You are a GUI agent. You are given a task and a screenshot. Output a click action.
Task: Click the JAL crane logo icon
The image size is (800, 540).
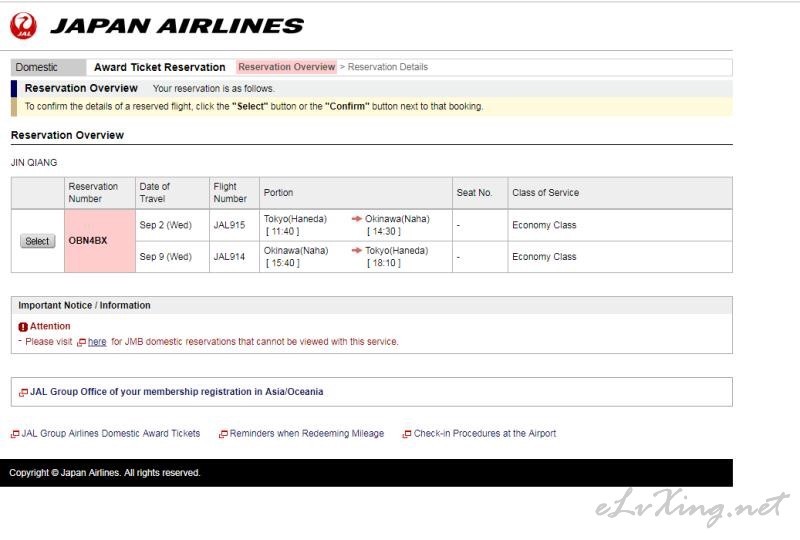click(23, 26)
